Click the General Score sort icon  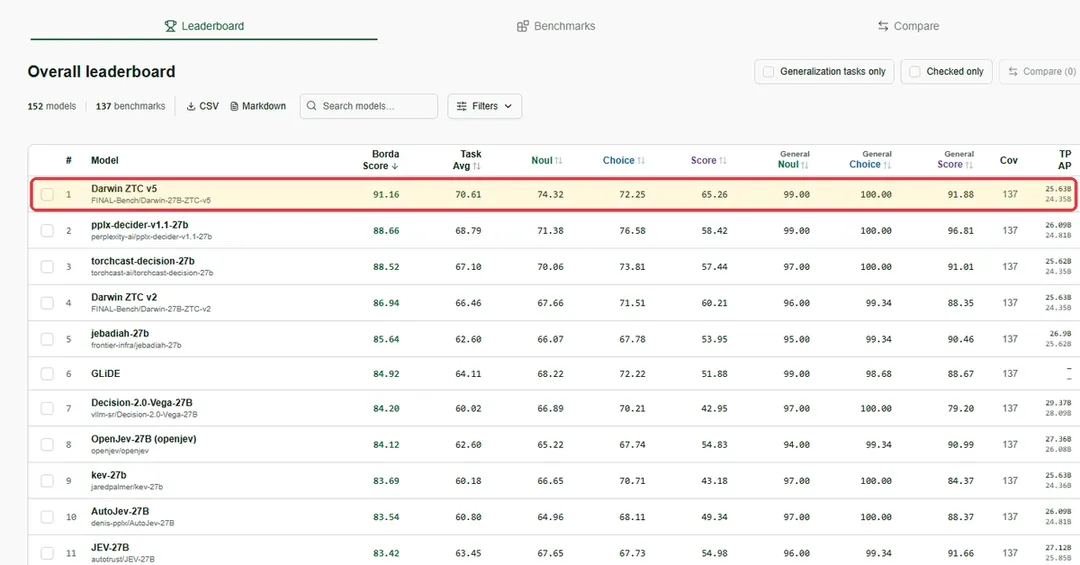coord(969,165)
